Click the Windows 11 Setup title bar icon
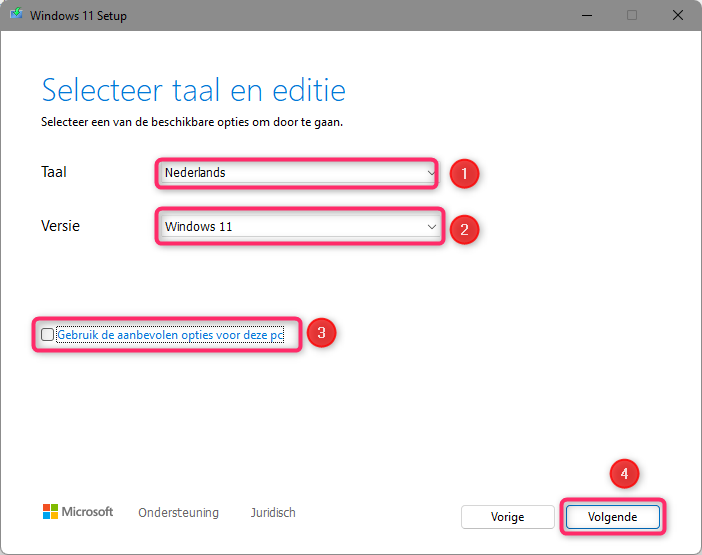 point(17,14)
